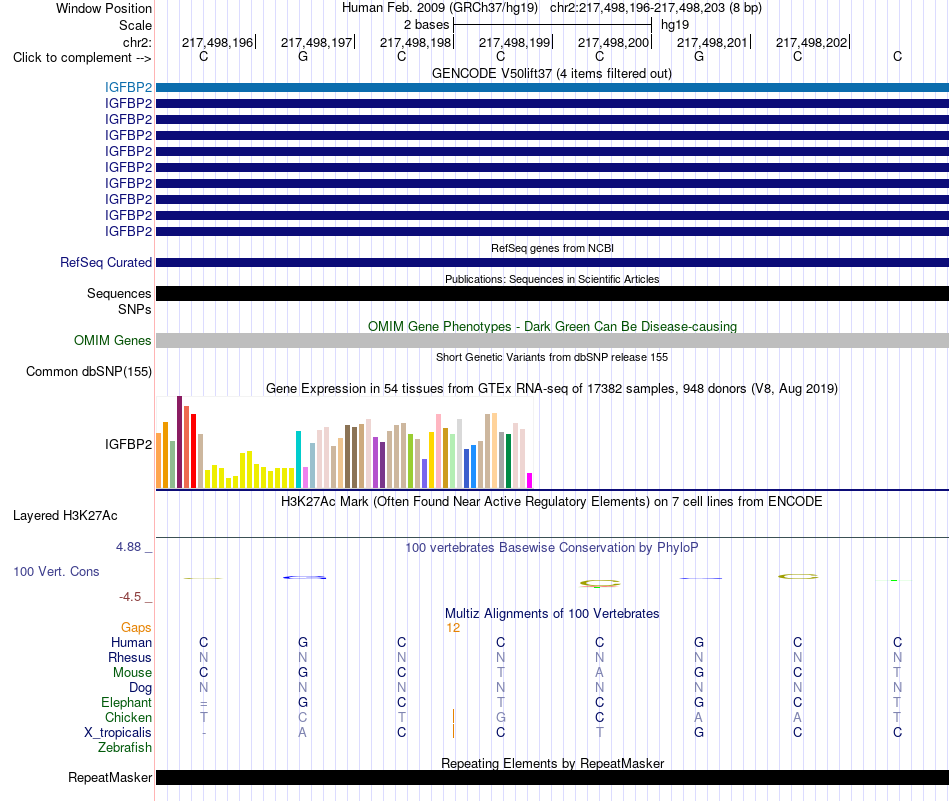The height and width of the screenshot is (801, 950).
Task: Click the 'Chicken' species label
Action: click(128, 717)
